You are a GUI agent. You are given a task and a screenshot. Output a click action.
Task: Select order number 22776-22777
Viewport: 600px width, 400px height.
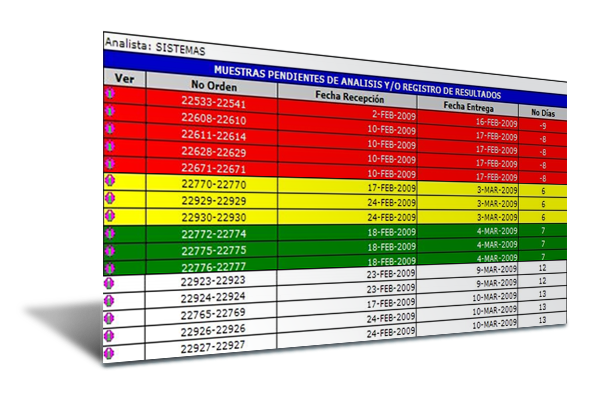tap(214, 266)
